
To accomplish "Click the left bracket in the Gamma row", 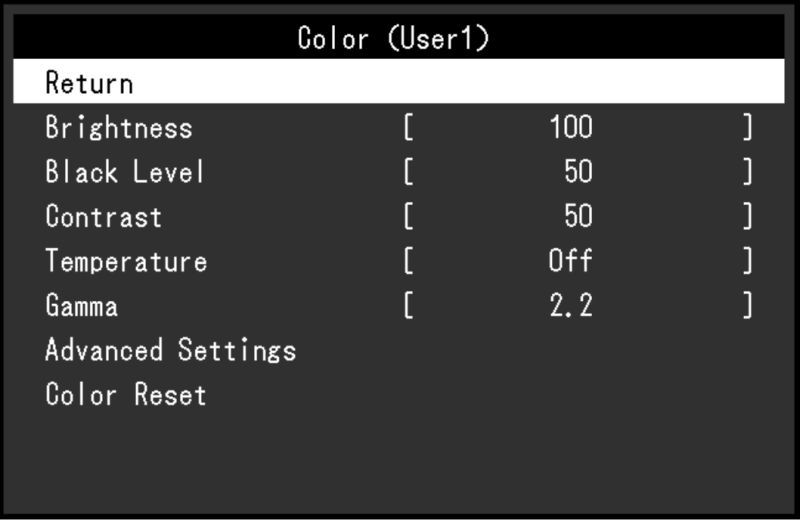I will (x=408, y=306).
